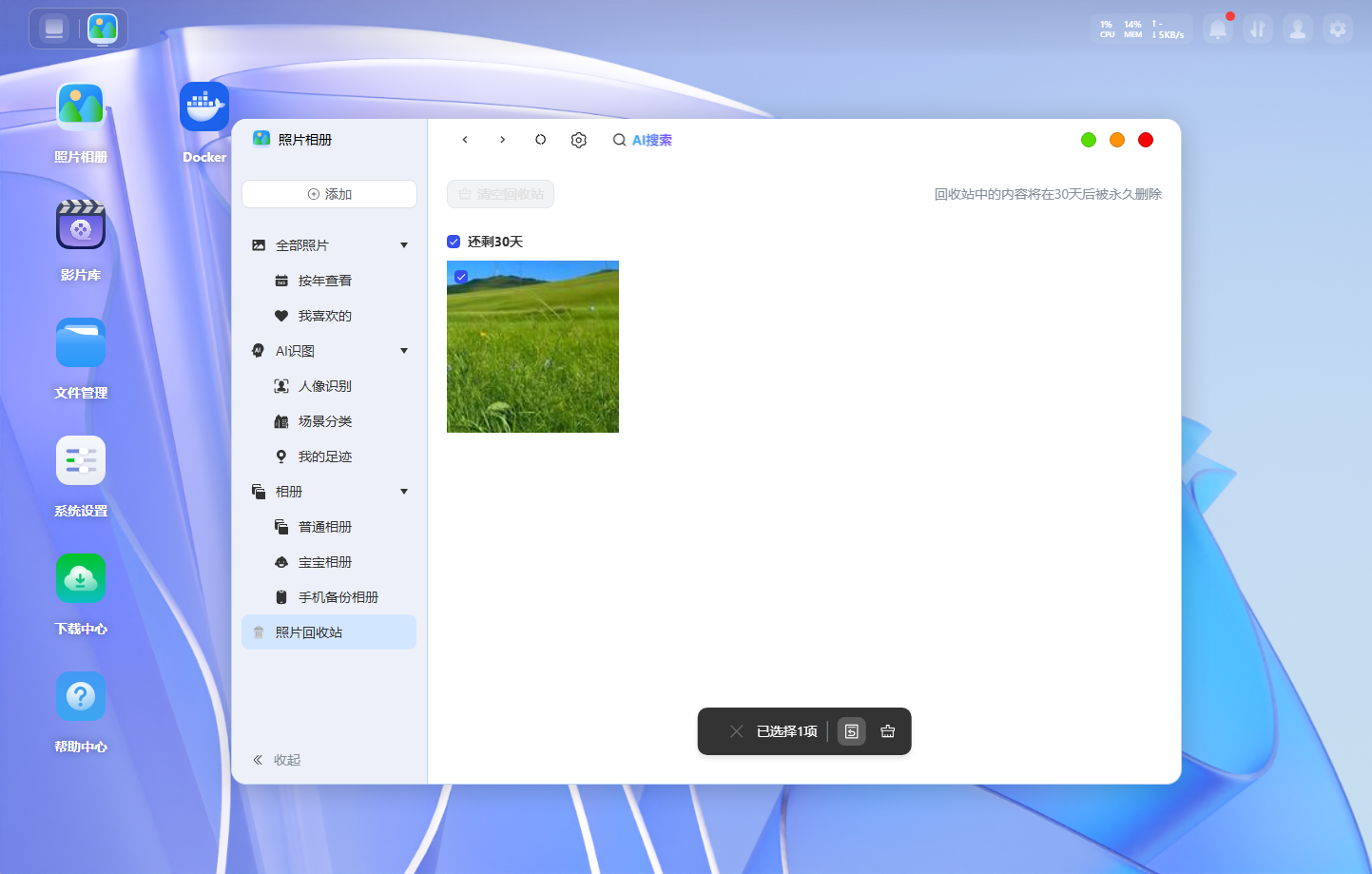Screen dimensions: 1372x874
Task: Open the transfer tasks arrows icon
Action: pos(1257,29)
